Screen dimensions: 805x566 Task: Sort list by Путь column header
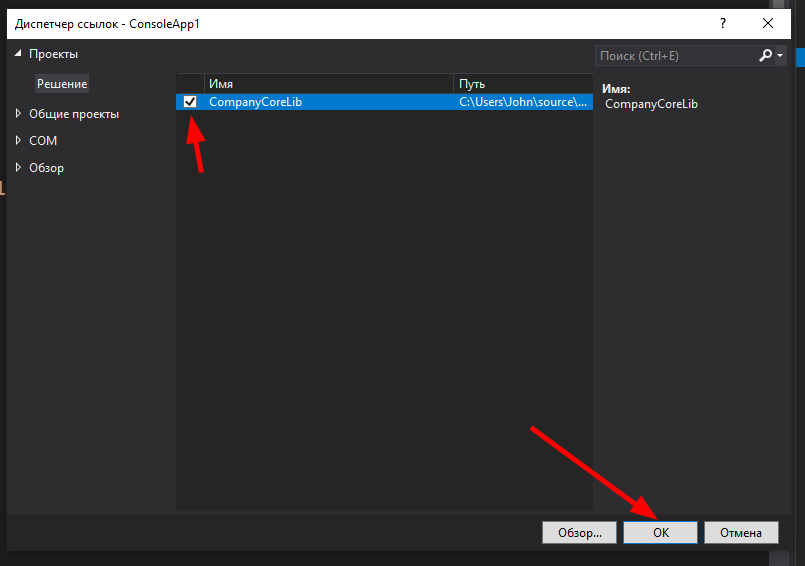click(522, 84)
